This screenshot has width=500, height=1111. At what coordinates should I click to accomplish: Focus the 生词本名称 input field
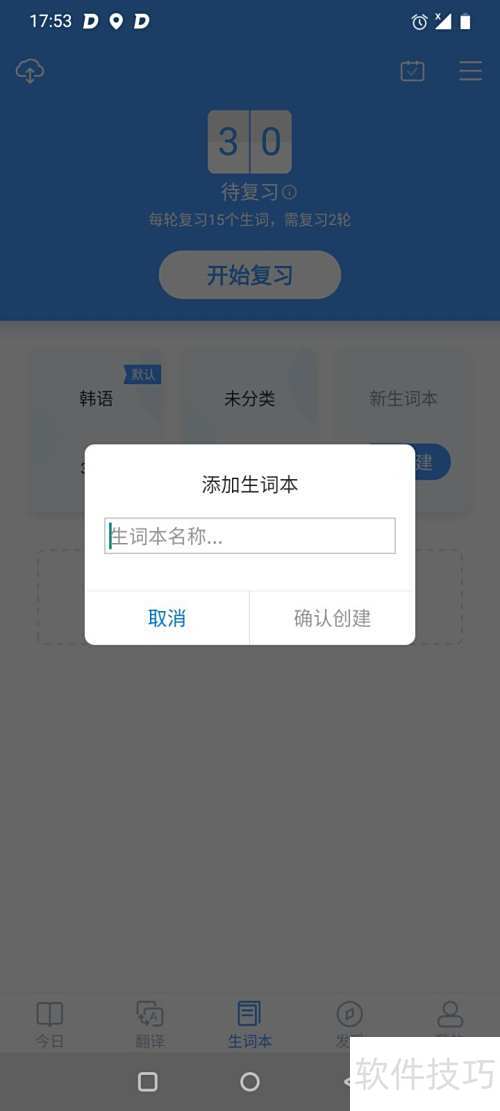coord(250,536)
